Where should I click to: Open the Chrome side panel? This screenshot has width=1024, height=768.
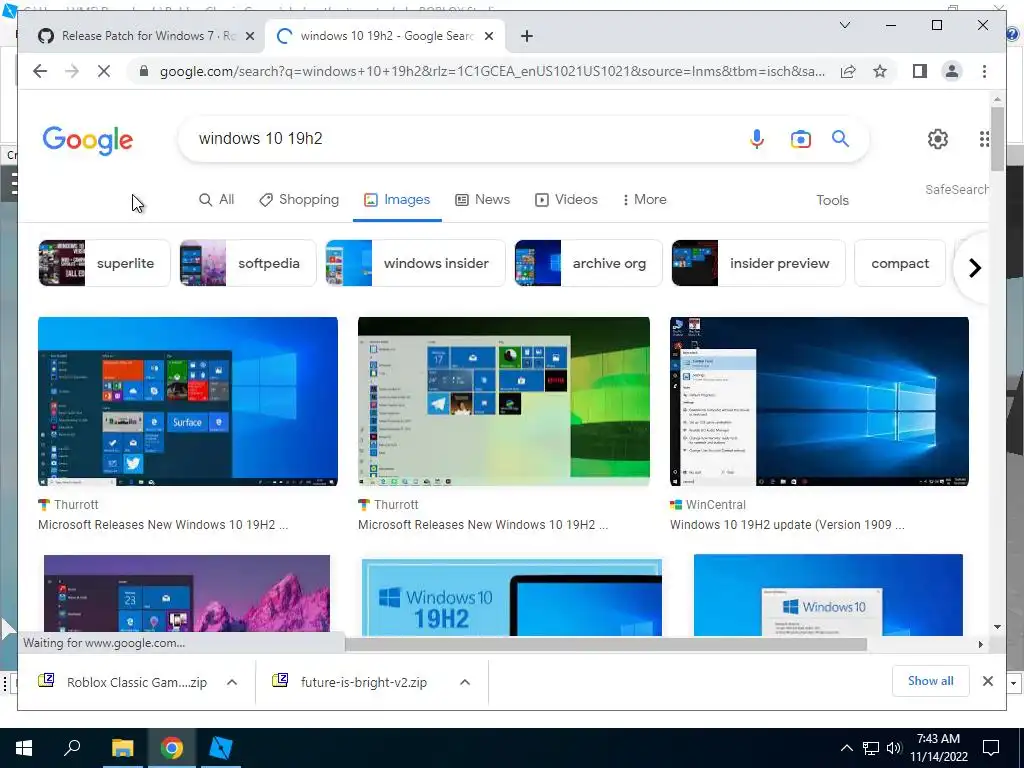coord(920,71)
